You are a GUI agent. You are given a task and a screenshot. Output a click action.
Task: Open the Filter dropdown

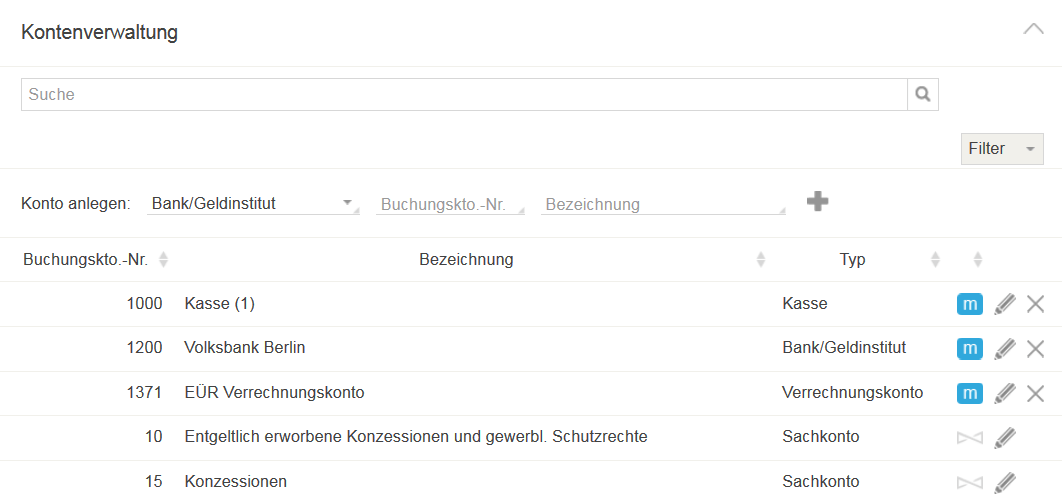click(1002, 149)
